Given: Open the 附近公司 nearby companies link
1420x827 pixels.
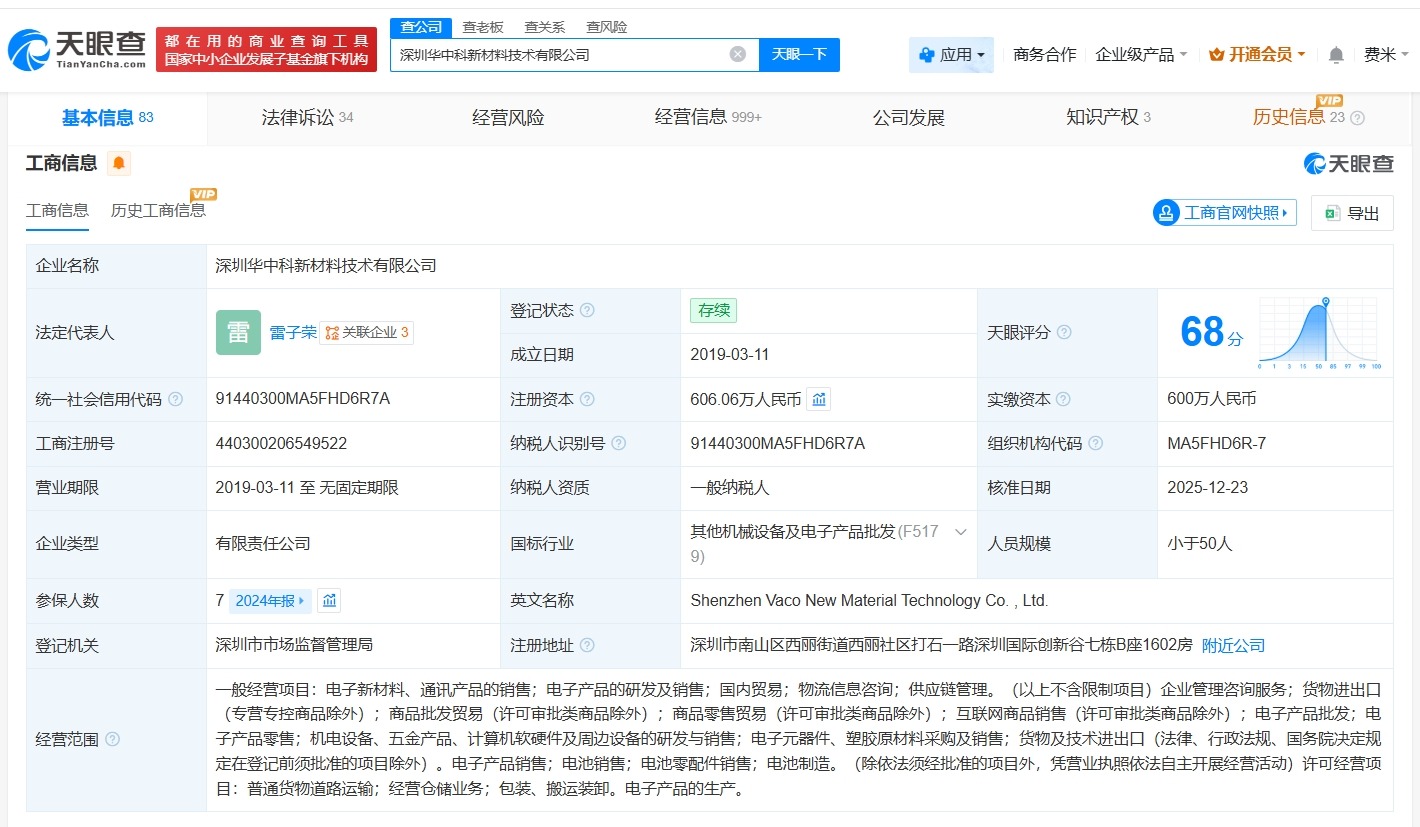Looking at the screenshot, I should pos(1233,646).
